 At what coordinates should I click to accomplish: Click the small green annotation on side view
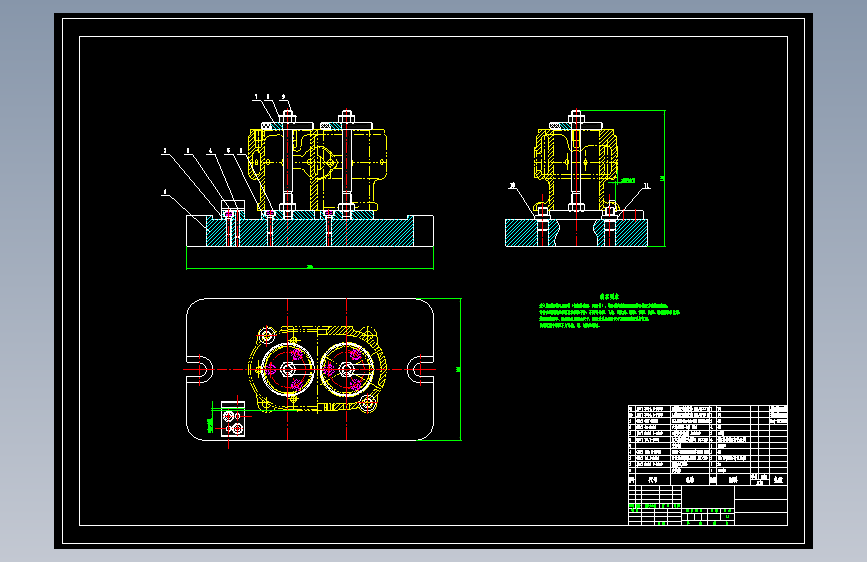[626, 180]
